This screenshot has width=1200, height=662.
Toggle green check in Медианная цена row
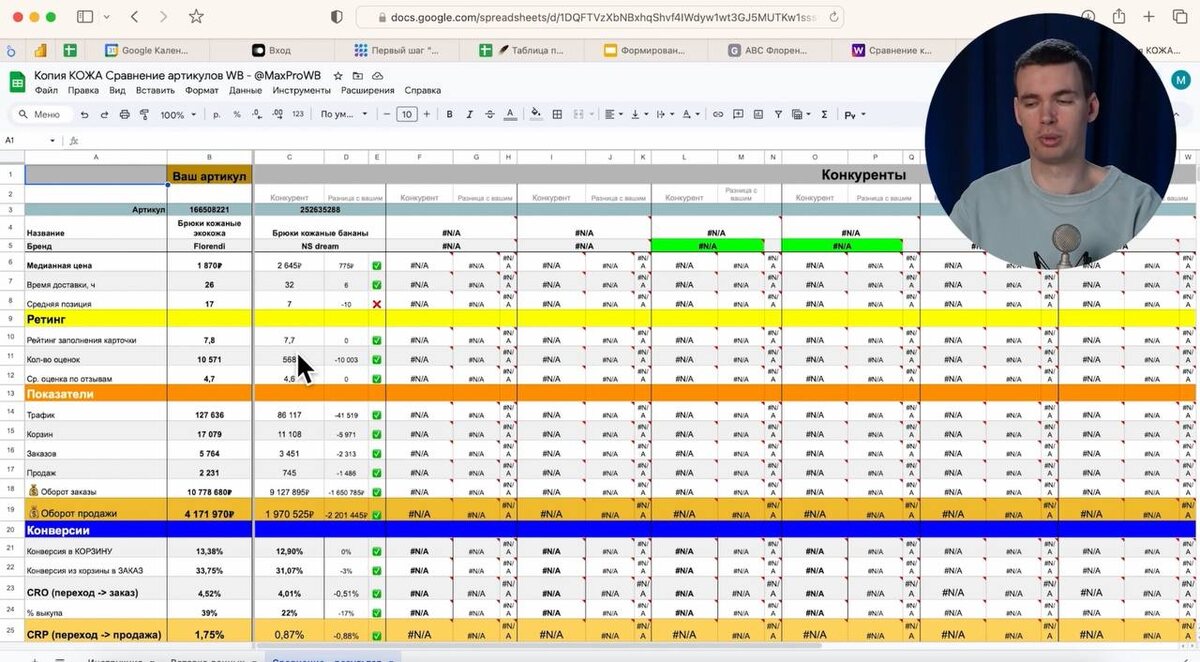pyautogui.click(x=377, y=266)
